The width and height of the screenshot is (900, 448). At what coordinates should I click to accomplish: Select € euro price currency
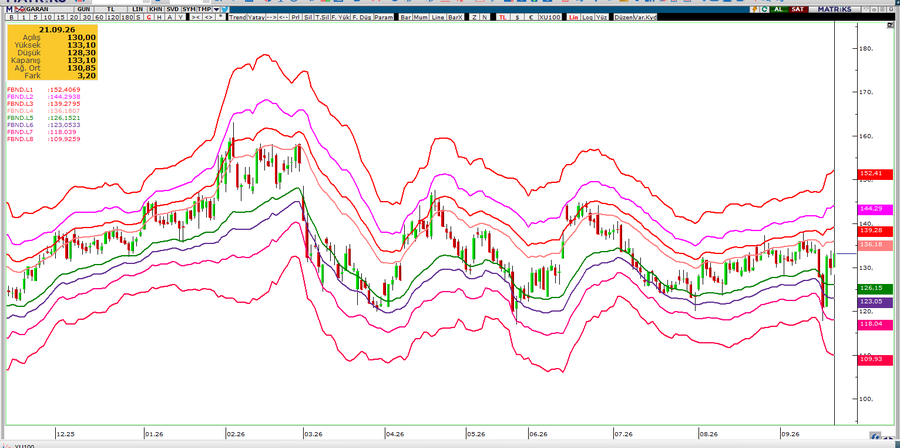click(532, 17)
